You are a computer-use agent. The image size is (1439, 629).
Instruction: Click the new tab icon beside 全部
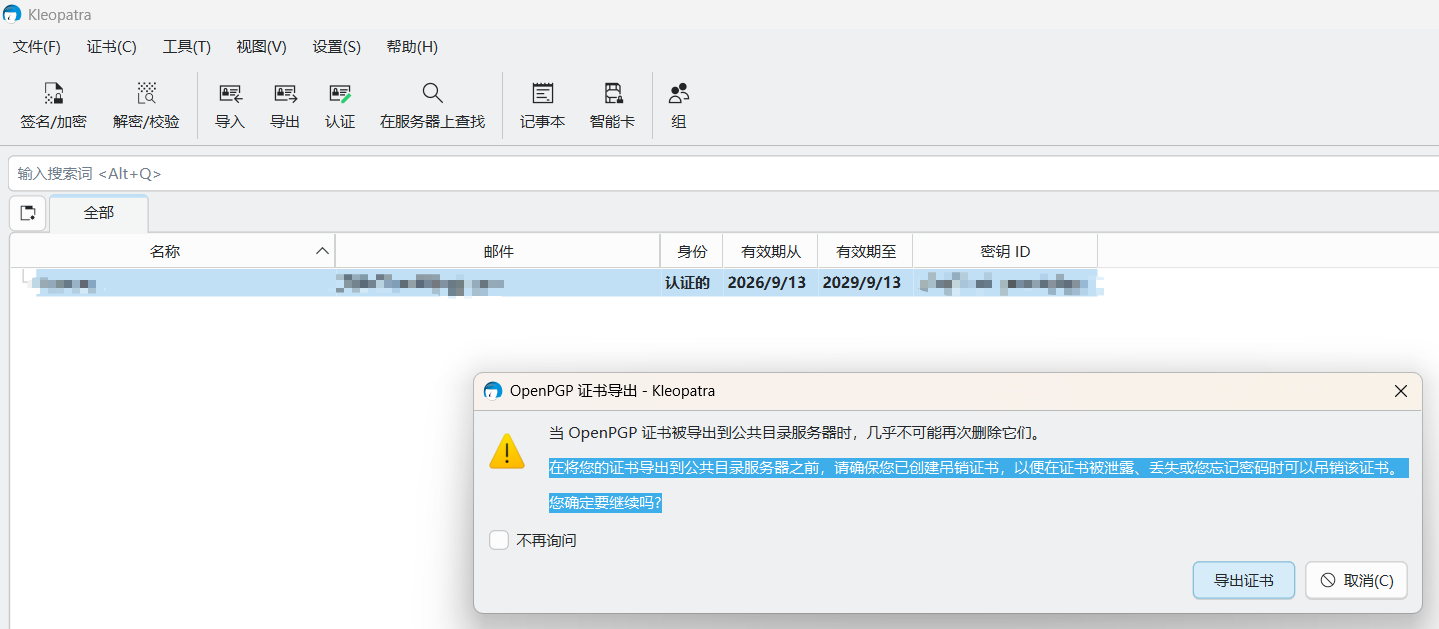tap(28, 213)
